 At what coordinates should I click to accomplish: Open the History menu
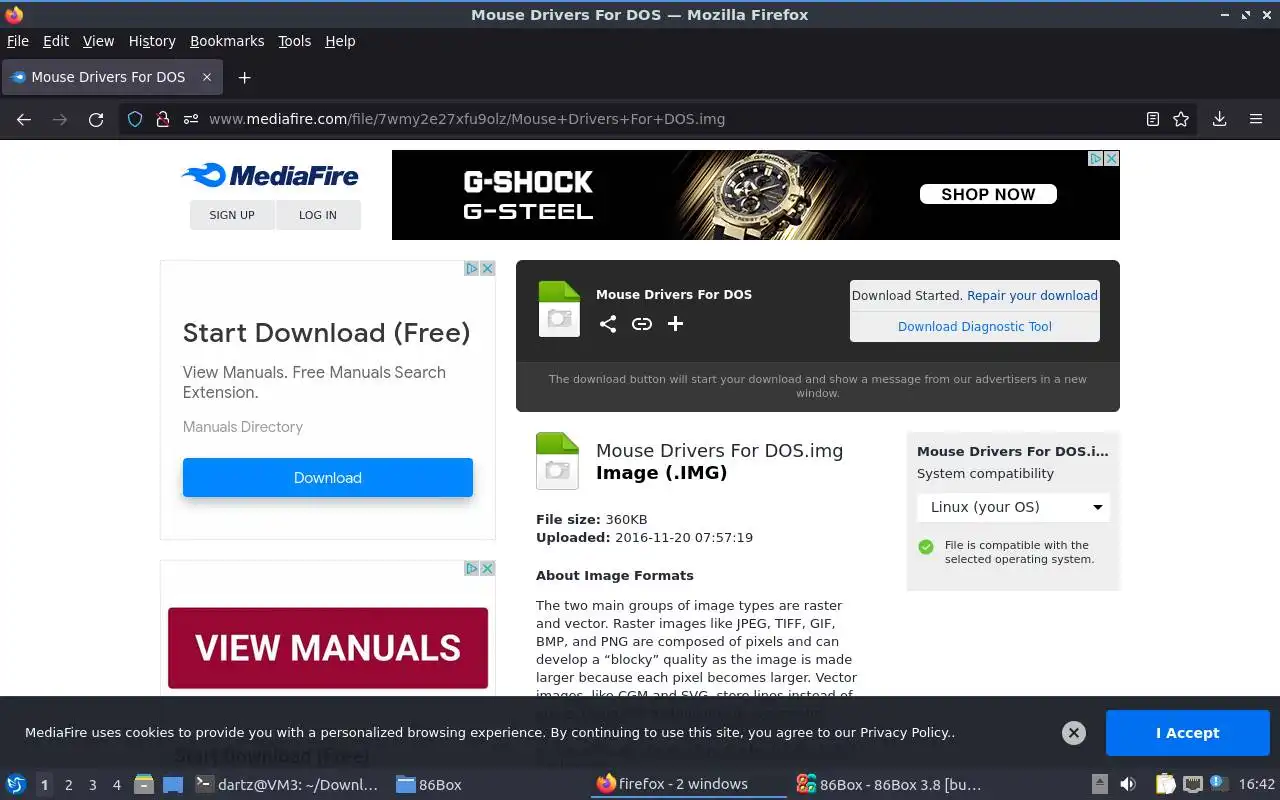[x=152, y=41]
